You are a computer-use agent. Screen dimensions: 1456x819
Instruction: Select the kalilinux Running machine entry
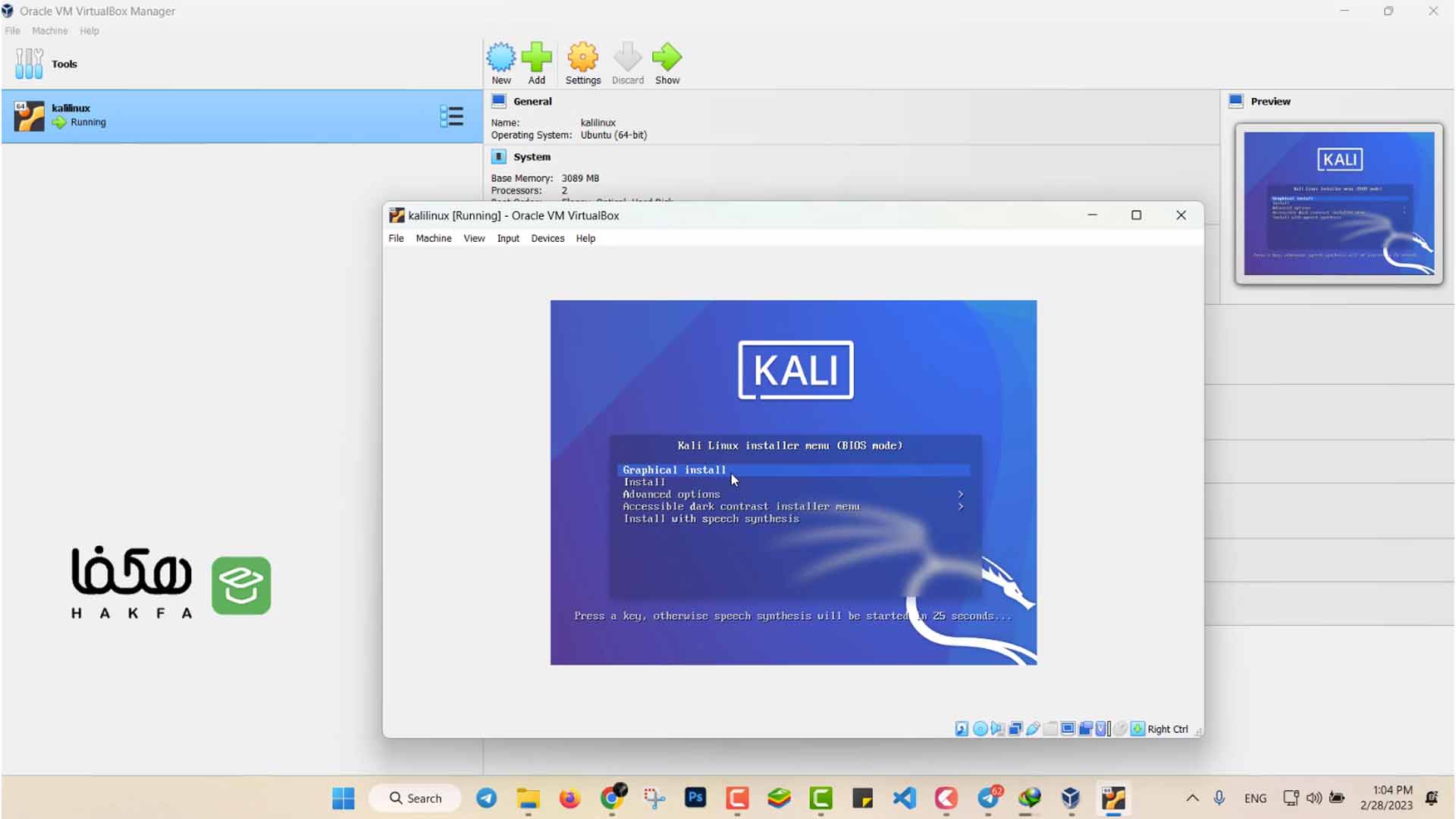[x=242, y=116]
